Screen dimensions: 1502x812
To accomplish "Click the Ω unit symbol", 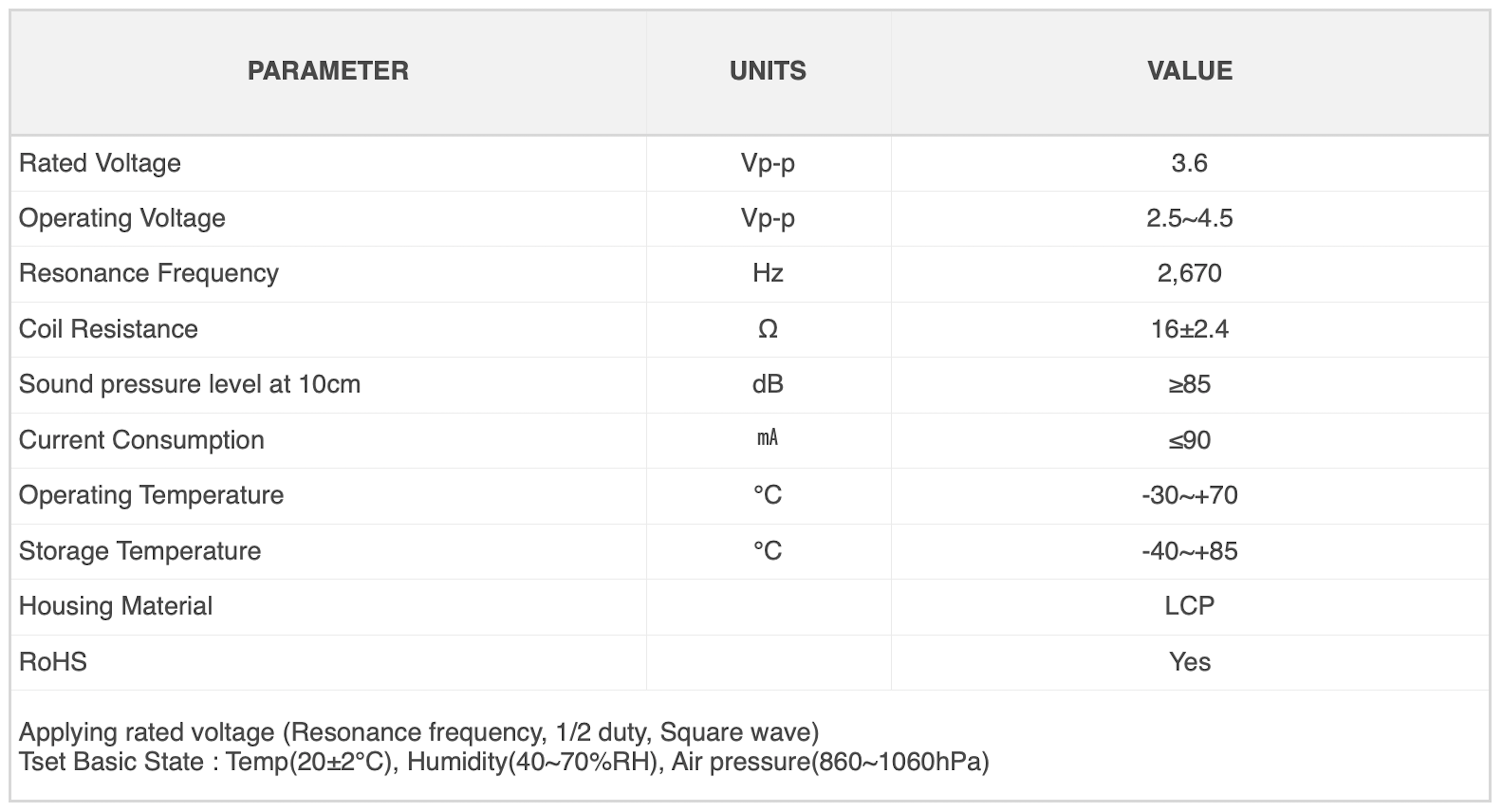I will coord(768,329).
